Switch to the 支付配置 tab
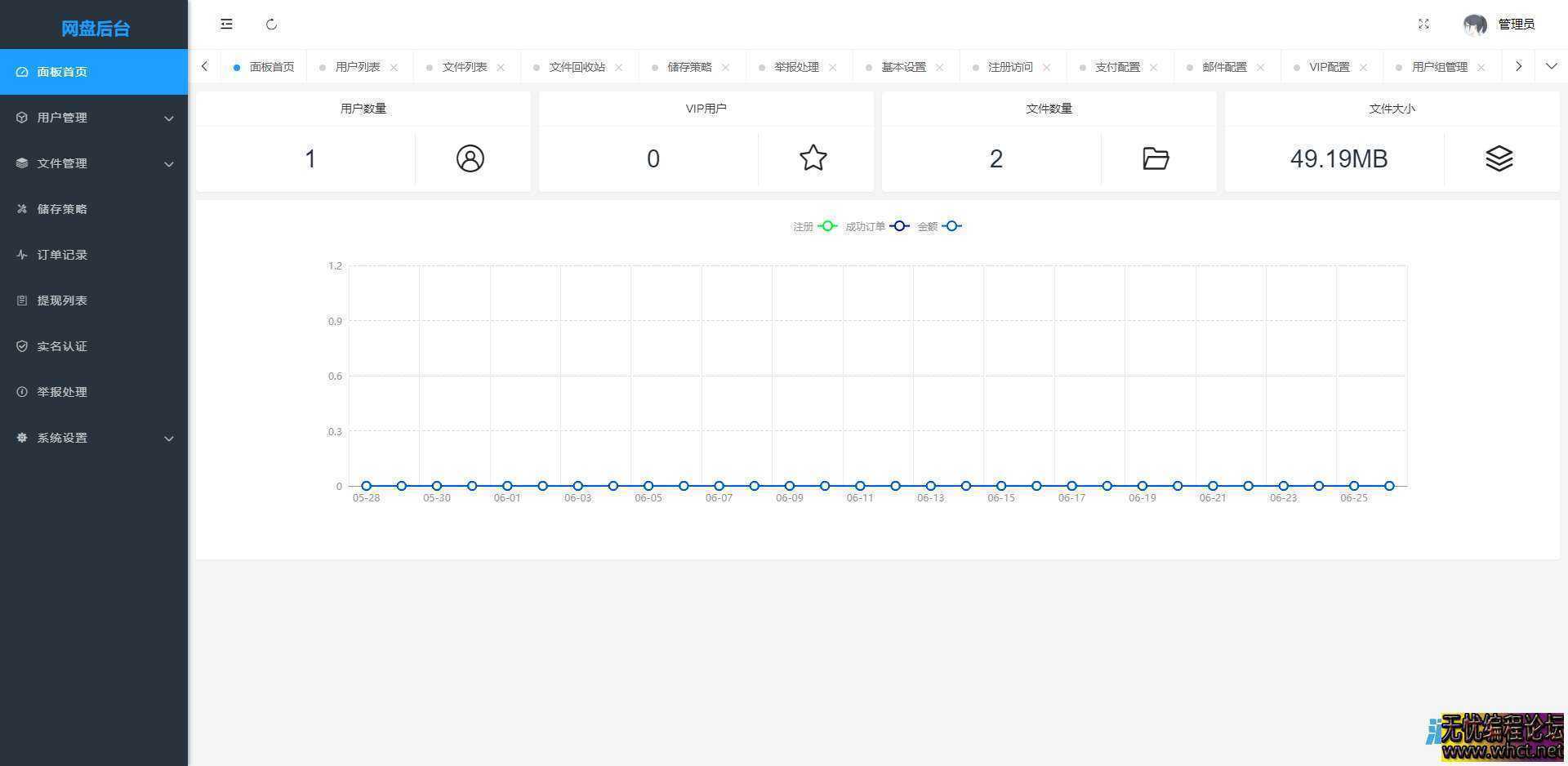The height and width of the screenshot is (766, 1568). pos(1117,66)
